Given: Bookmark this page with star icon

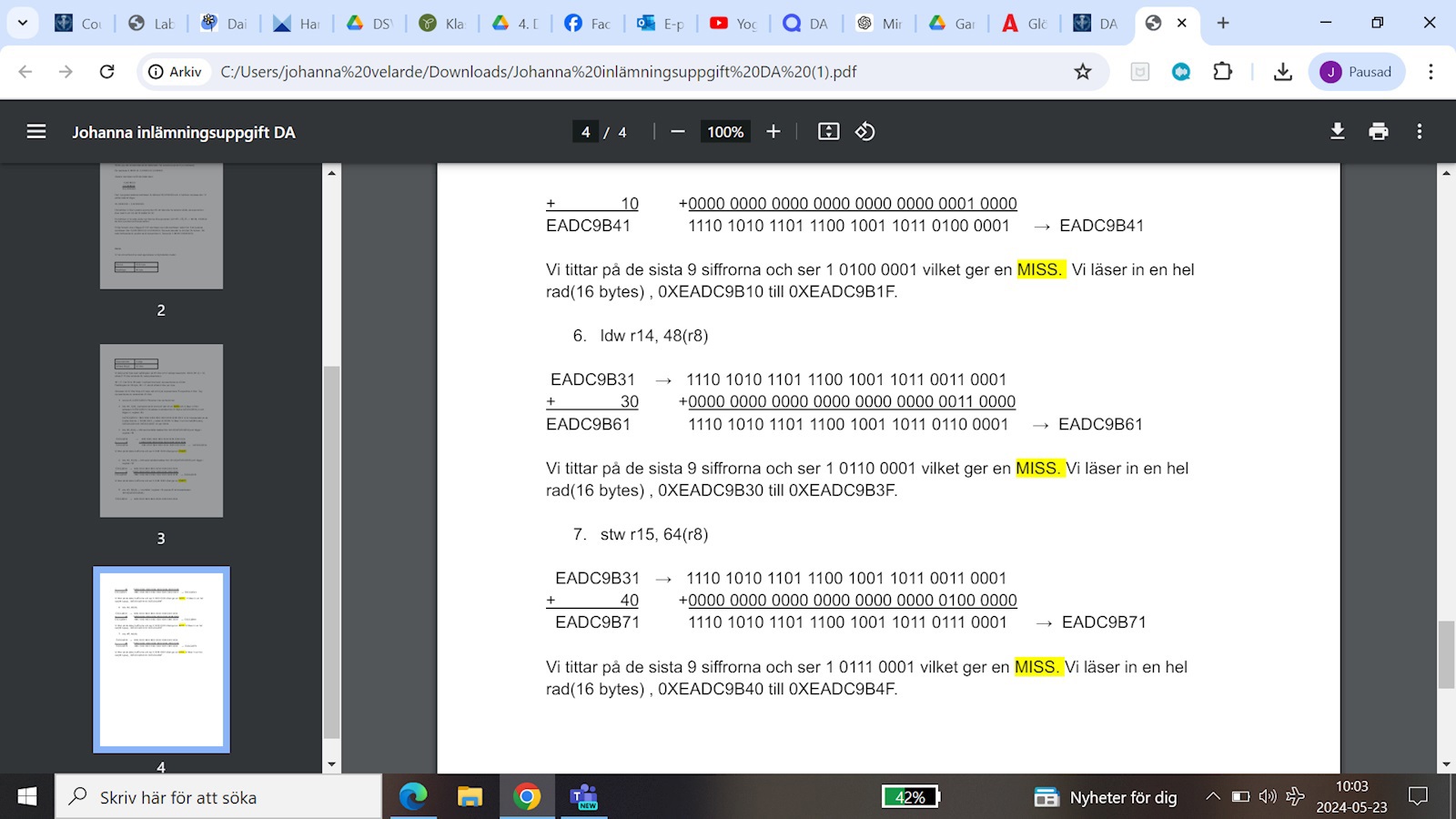Looking at the screenshot, I should point(1082,72).
